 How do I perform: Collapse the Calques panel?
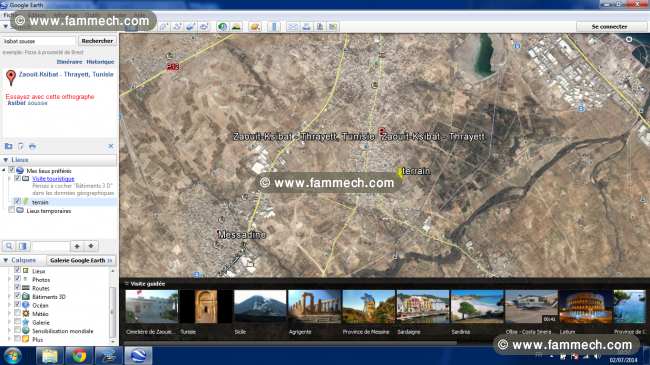5,260
